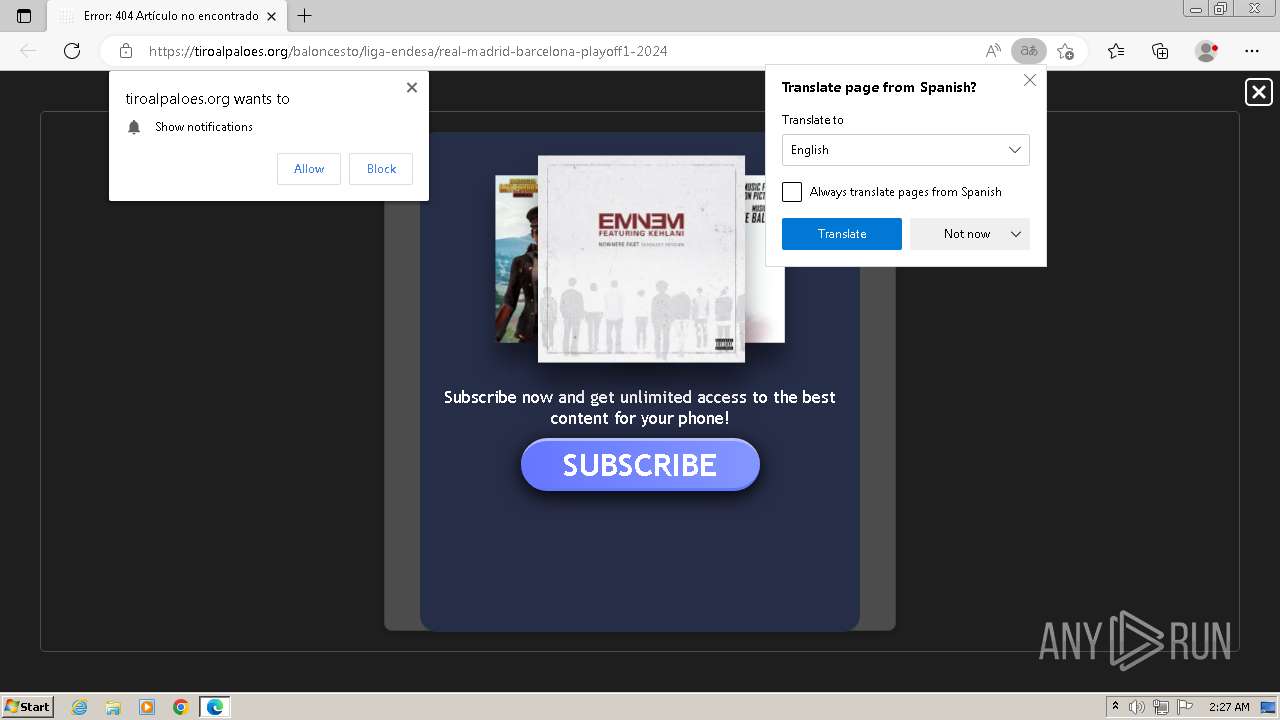Image resolution: width=1280 pixels, height=720 pixels.
Task: Block notifications from tiroalpaloes.org
Action: pos(381,169)
